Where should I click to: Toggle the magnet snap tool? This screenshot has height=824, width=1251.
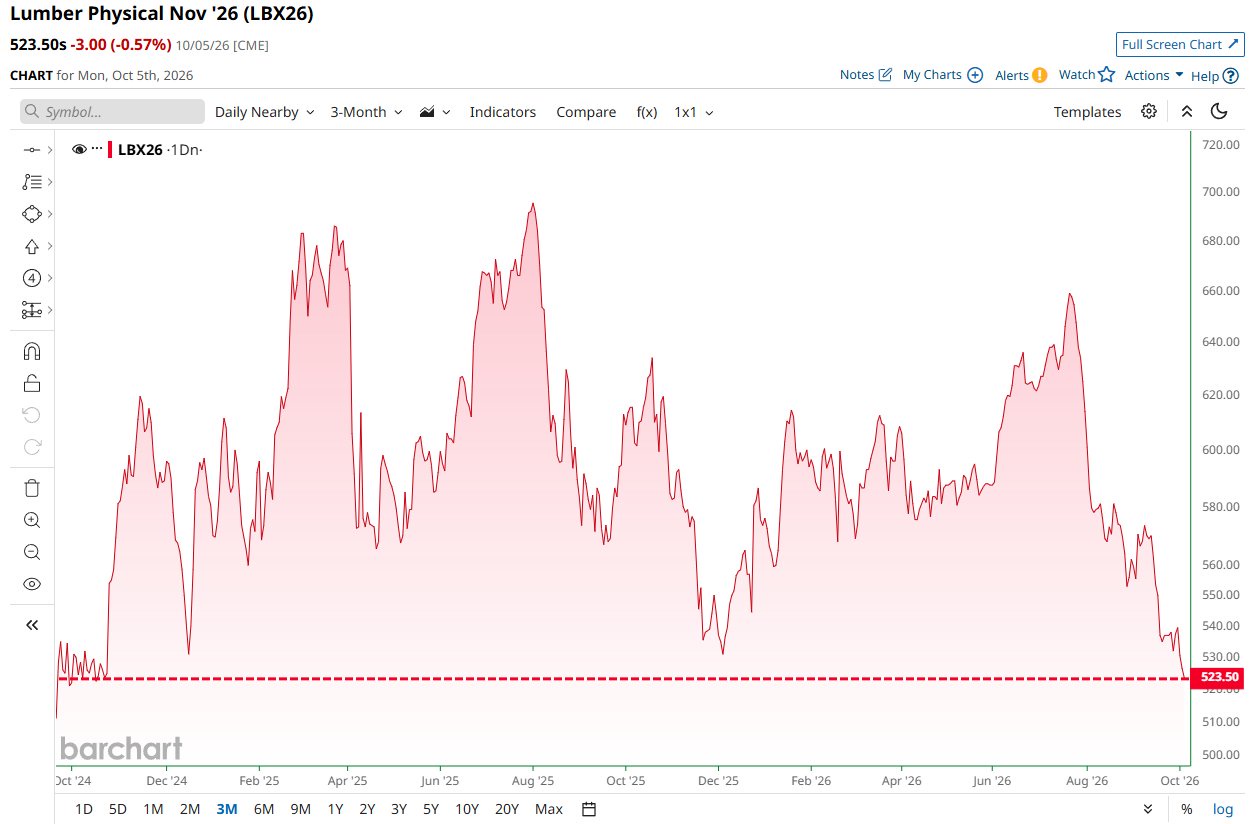pyautogui.click(x=31, y=351)
